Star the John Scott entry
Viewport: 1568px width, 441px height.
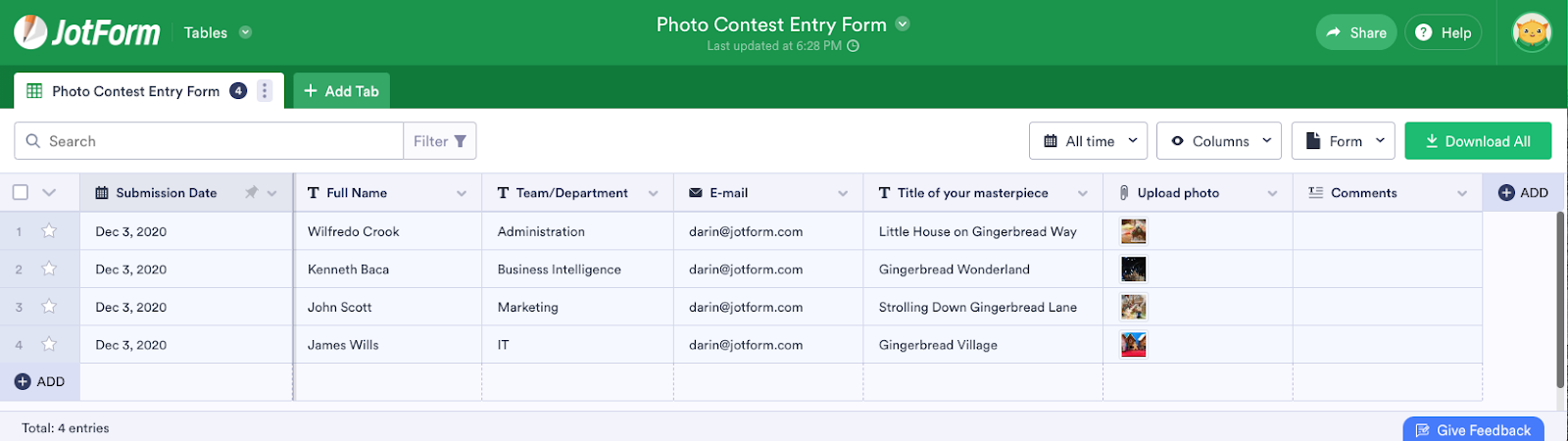pos(49,307)
